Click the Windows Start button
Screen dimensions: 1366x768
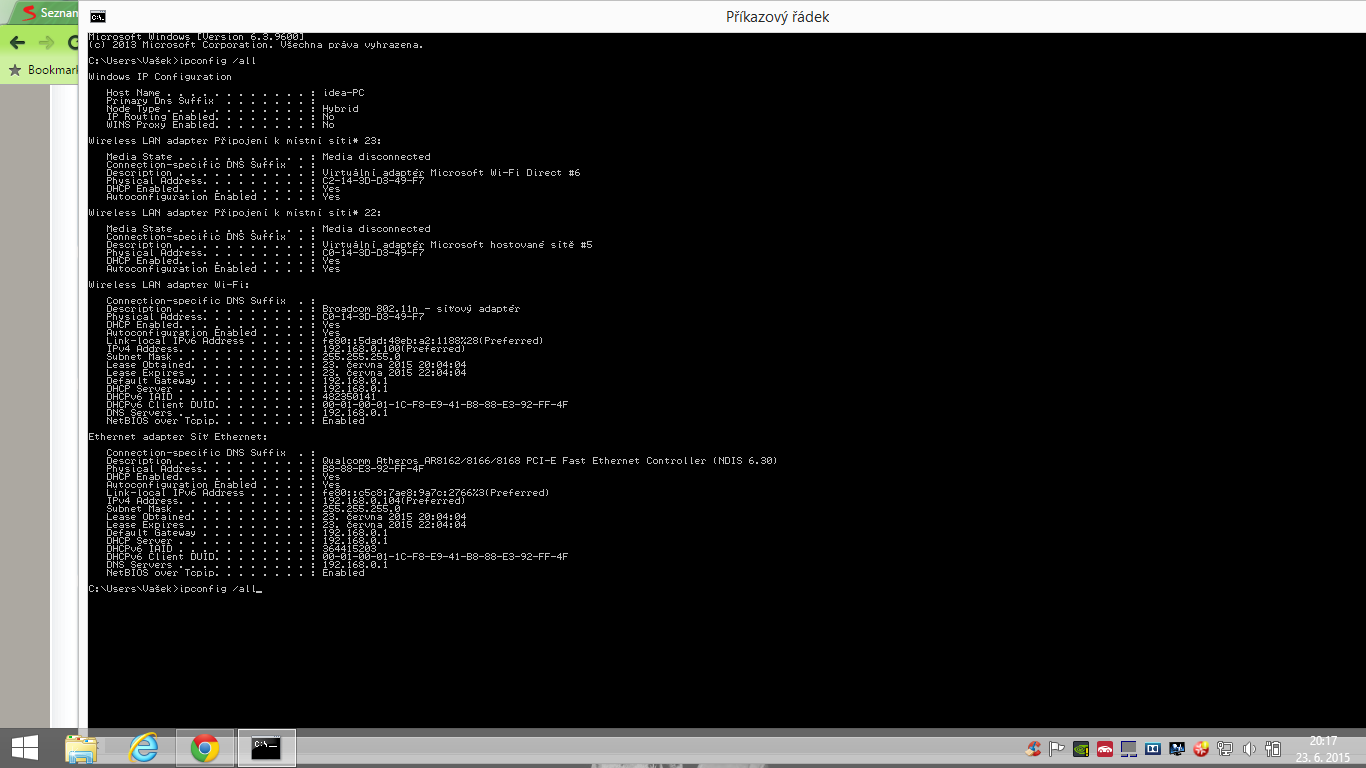coord(25,747)
